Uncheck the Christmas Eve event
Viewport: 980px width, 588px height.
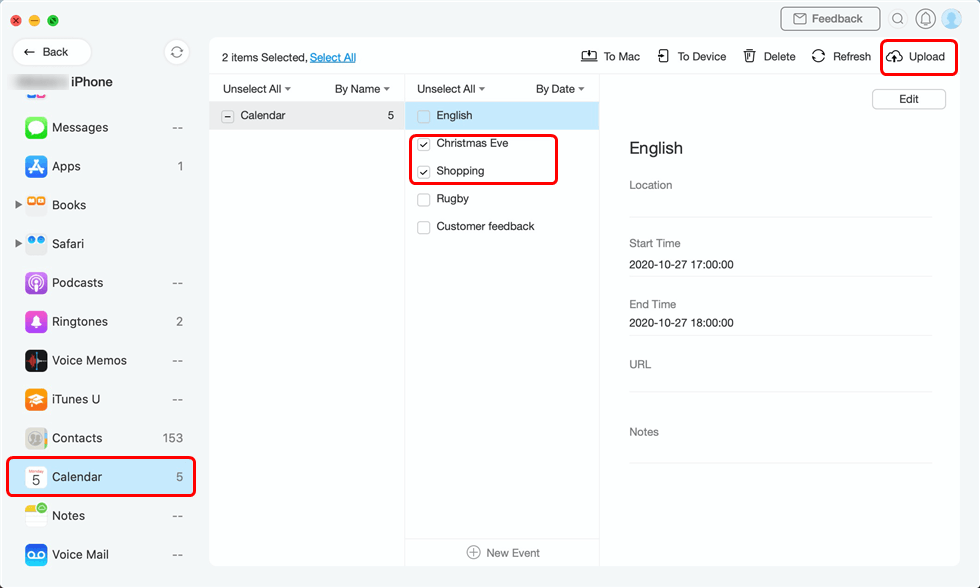coord(423,143)
